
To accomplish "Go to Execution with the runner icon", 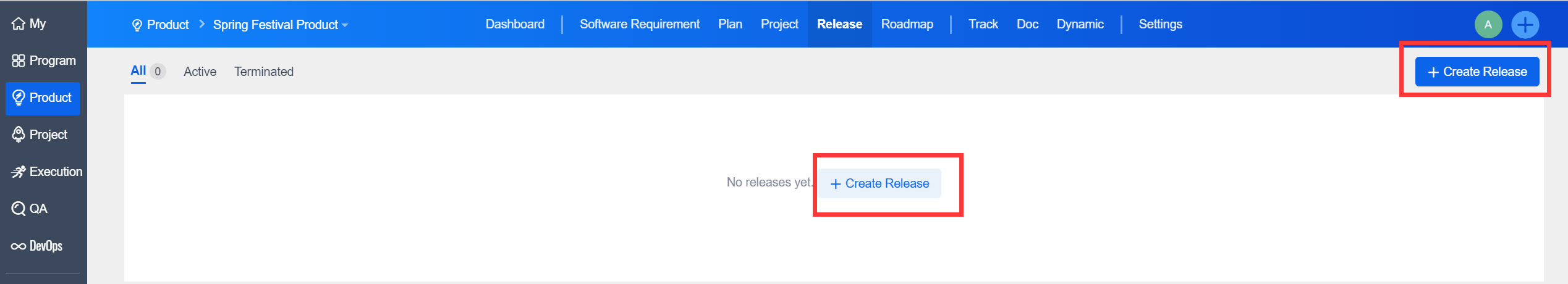I will coord(19,172).
